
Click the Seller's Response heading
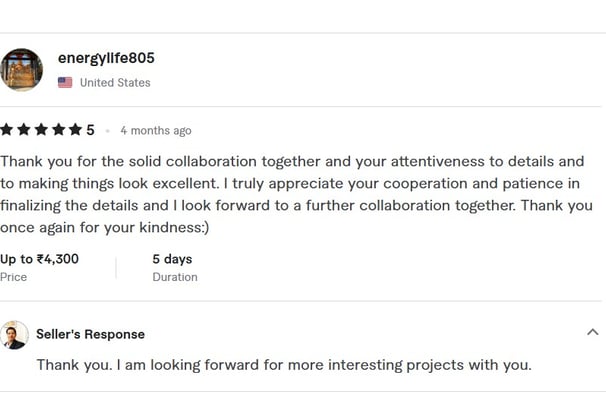click(90, 334)
